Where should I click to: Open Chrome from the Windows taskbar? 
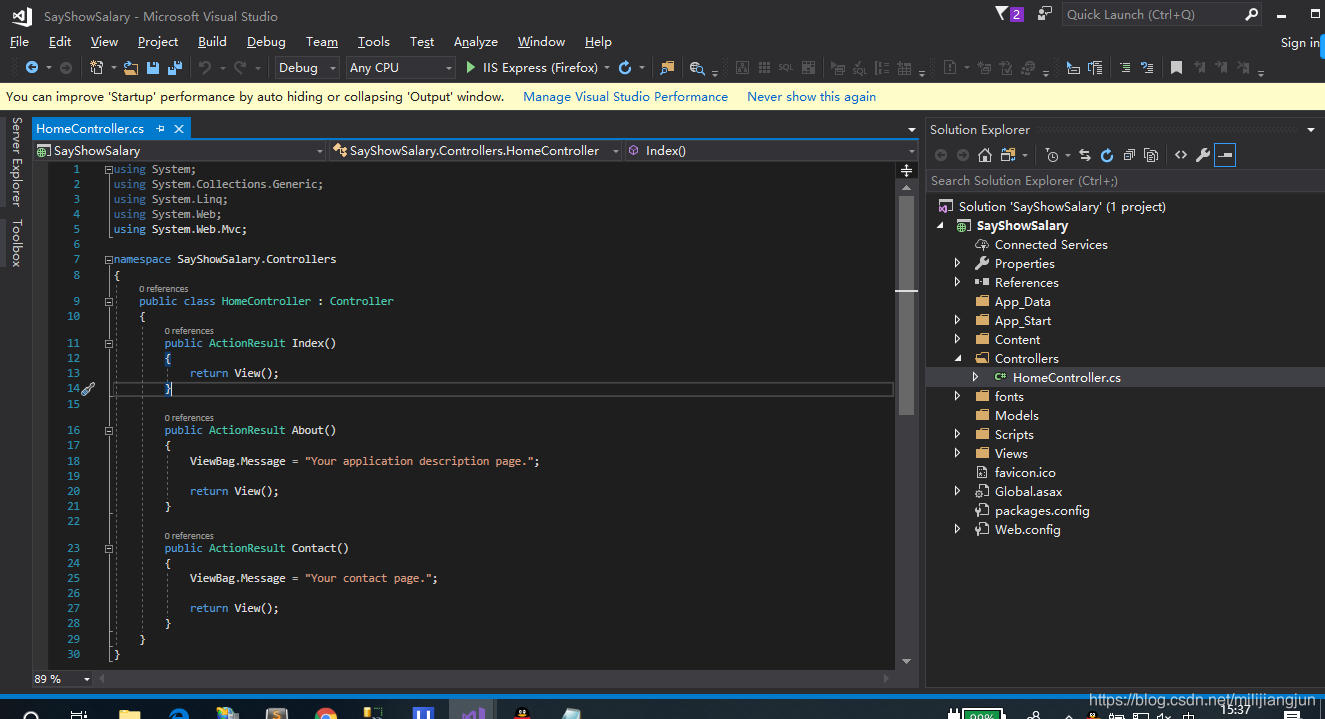(x=325, y=713)
